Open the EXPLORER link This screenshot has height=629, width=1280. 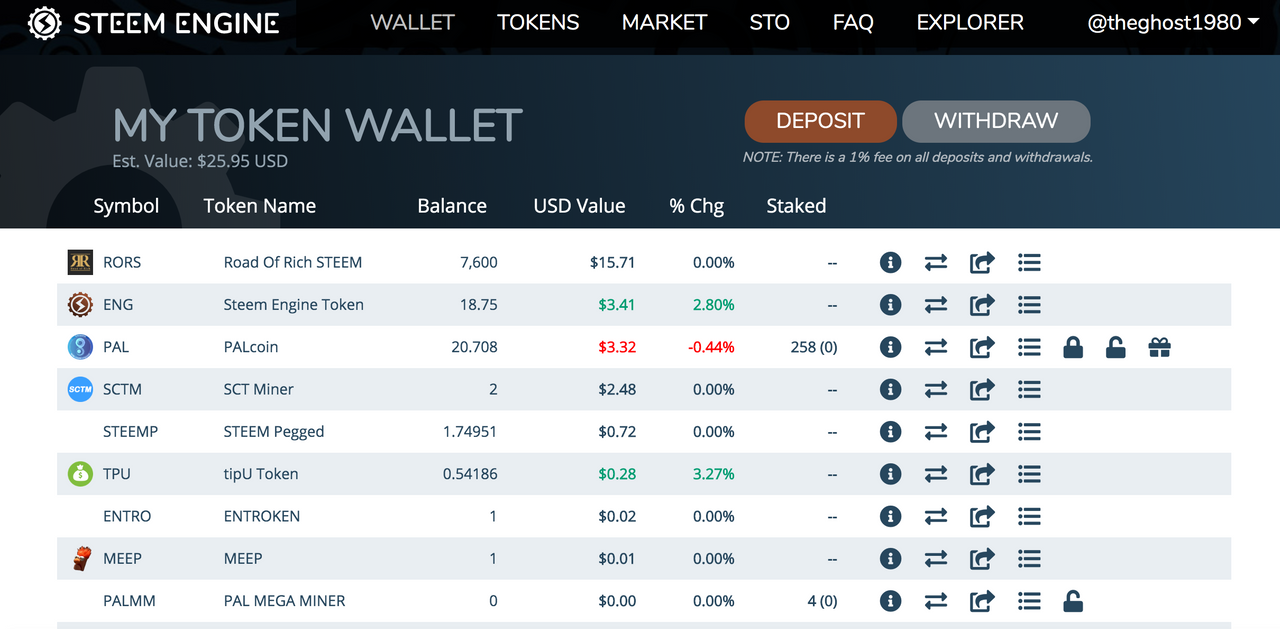[970, 22]
